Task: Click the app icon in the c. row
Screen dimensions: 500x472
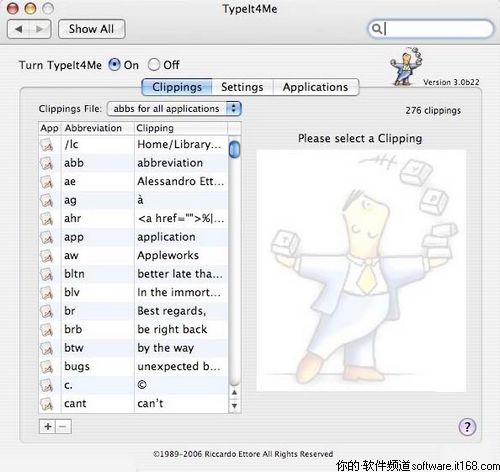Action: 47,385
